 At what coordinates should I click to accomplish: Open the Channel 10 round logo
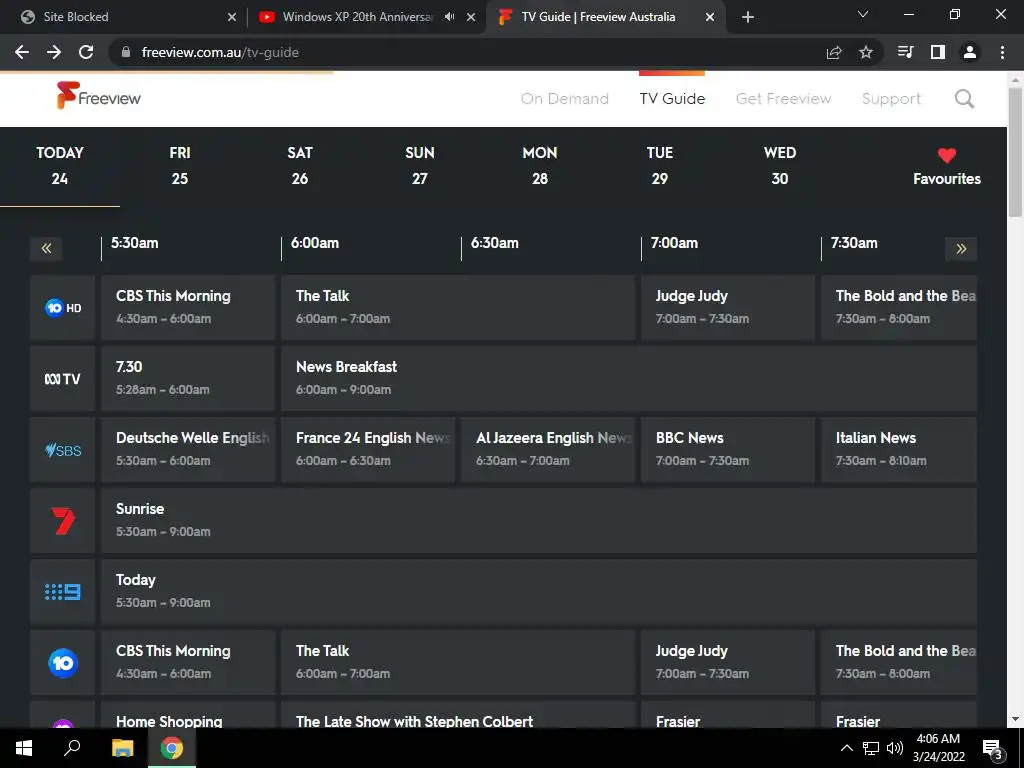63,663
